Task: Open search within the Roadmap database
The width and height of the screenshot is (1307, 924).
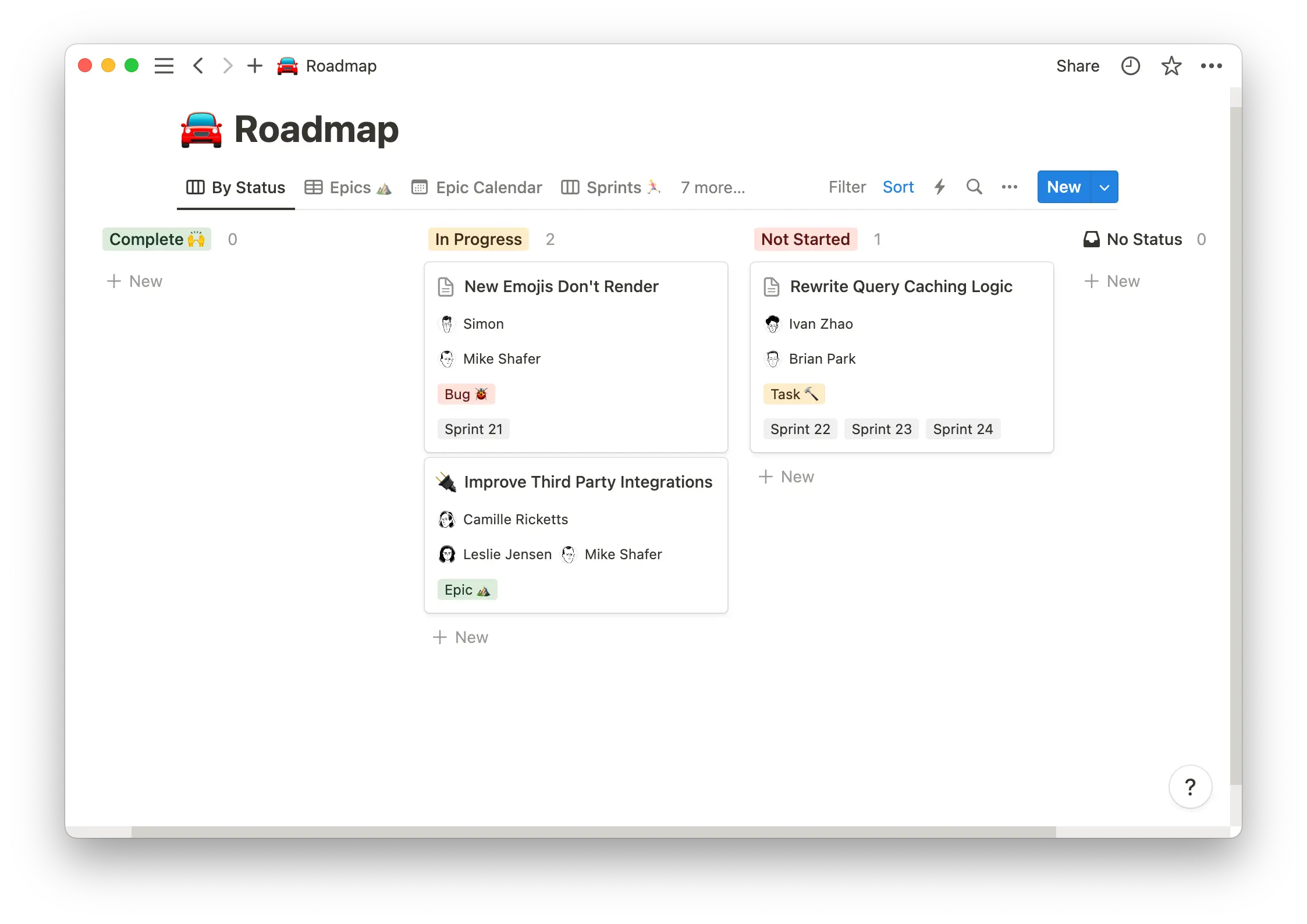Action: click(x=974, y=187)
